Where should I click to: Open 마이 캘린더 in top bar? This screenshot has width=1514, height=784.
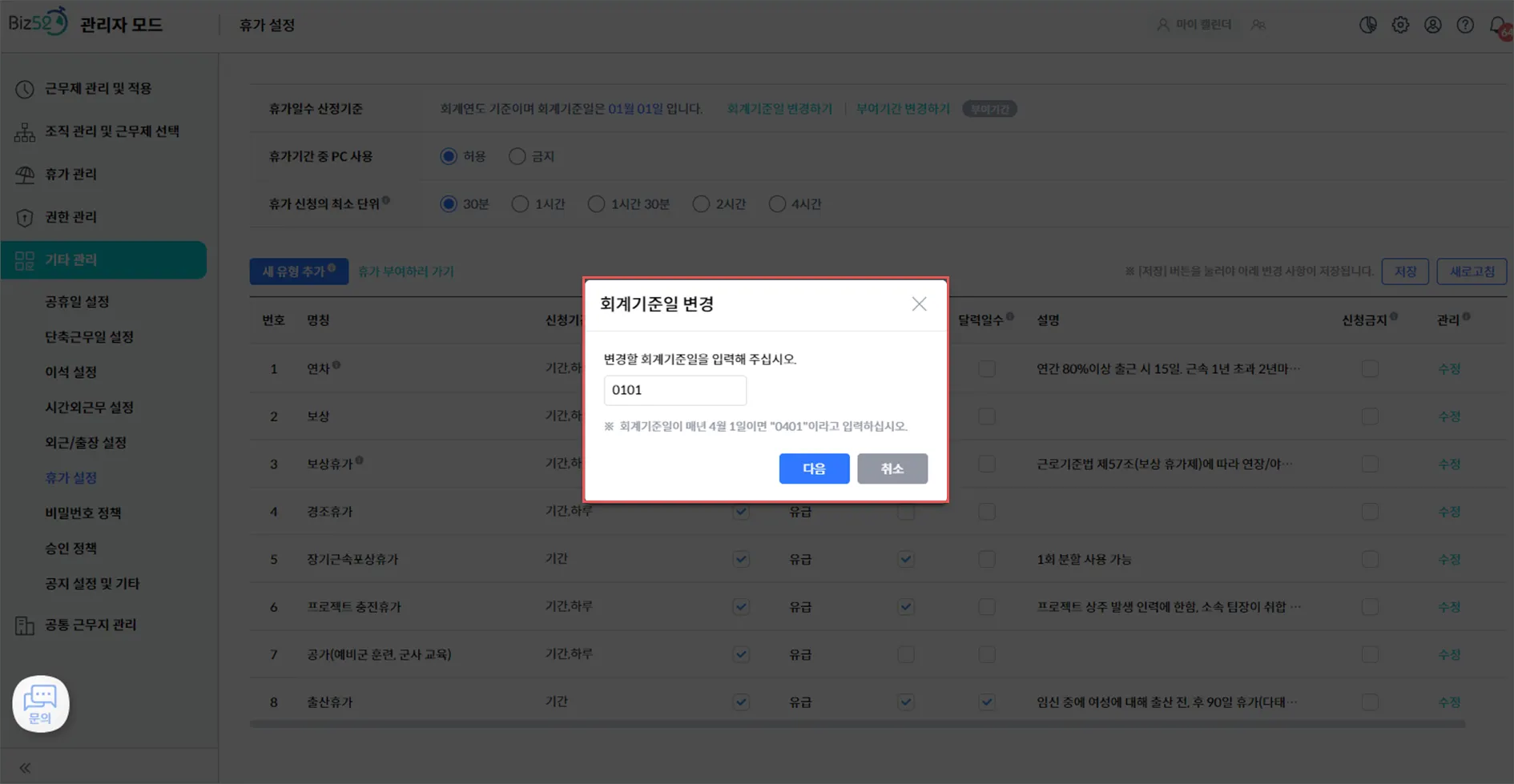(x=1194, y=25)
